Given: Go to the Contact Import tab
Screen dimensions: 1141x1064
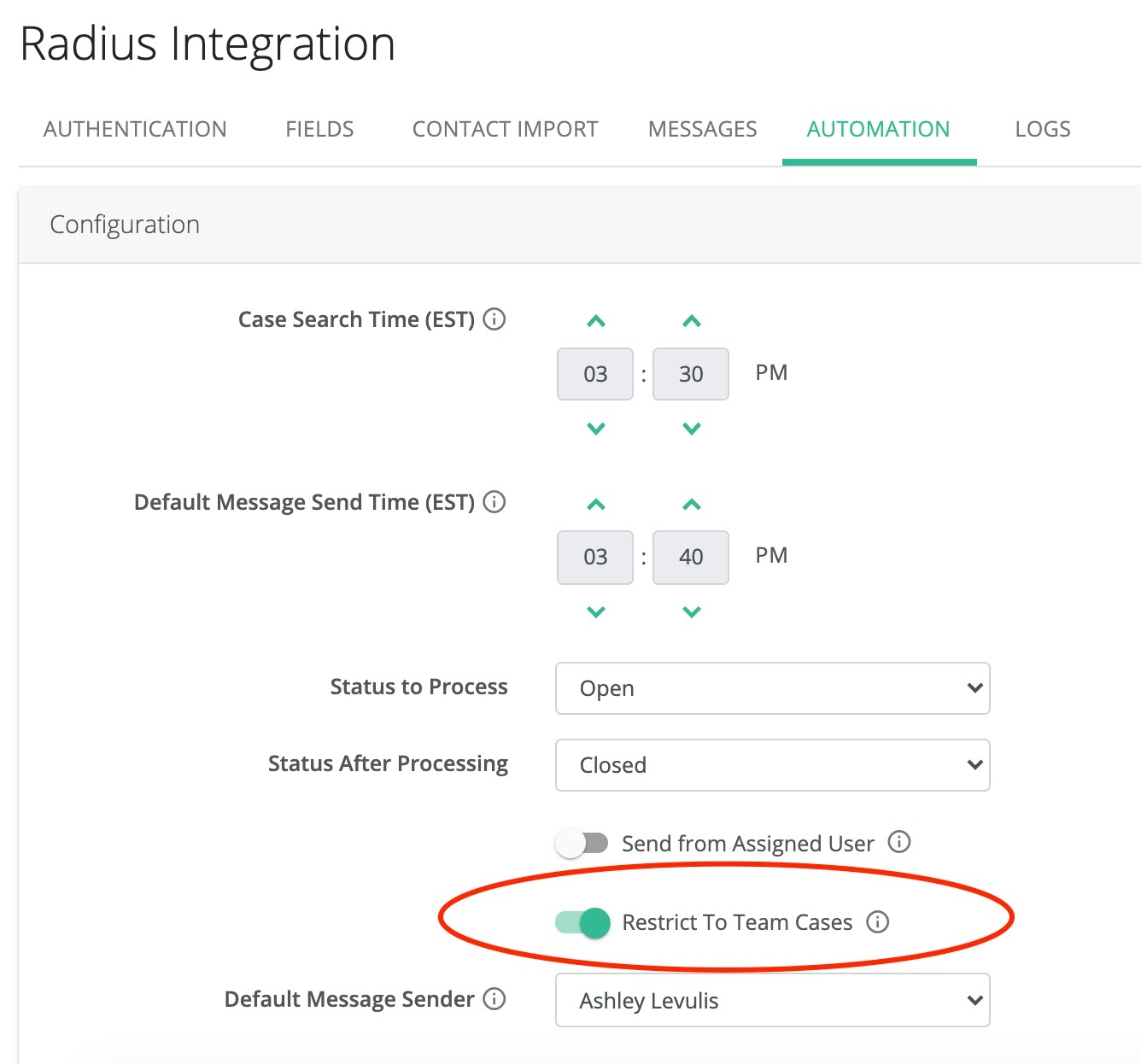Looking at the screenshot, I should (505, 130).
